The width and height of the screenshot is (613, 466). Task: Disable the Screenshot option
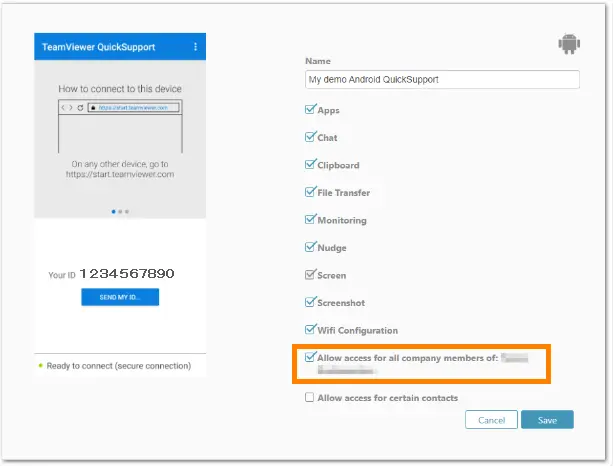[x=310, y=302]
